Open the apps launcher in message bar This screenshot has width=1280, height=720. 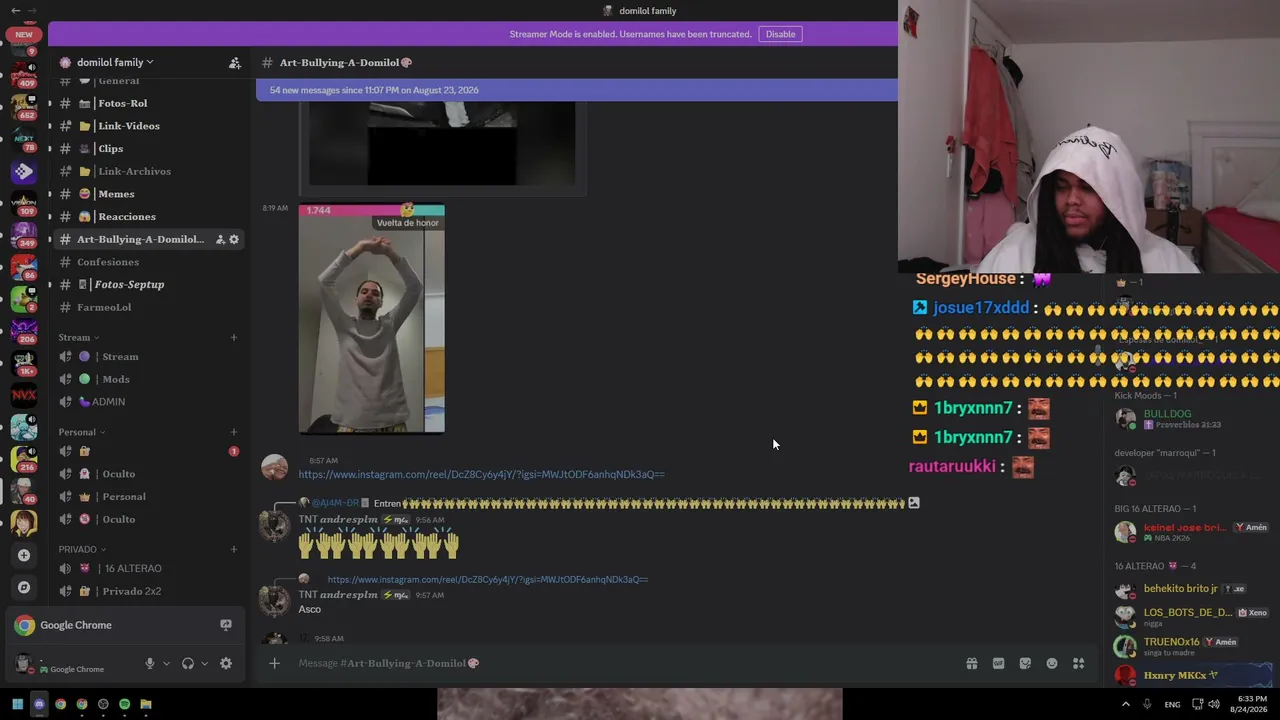1078,663
